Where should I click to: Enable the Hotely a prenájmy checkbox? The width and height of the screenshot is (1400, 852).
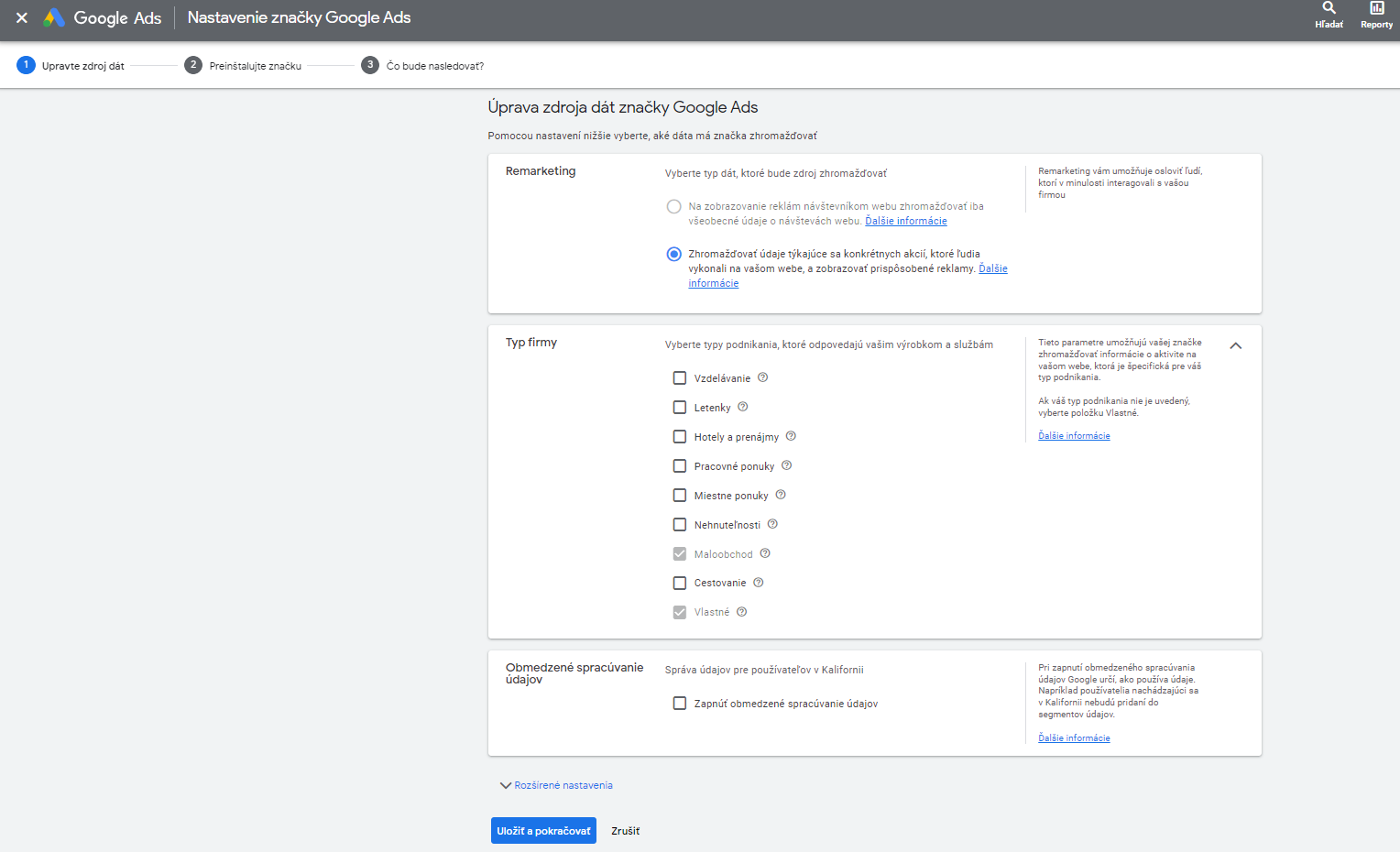tap(680, 436)
